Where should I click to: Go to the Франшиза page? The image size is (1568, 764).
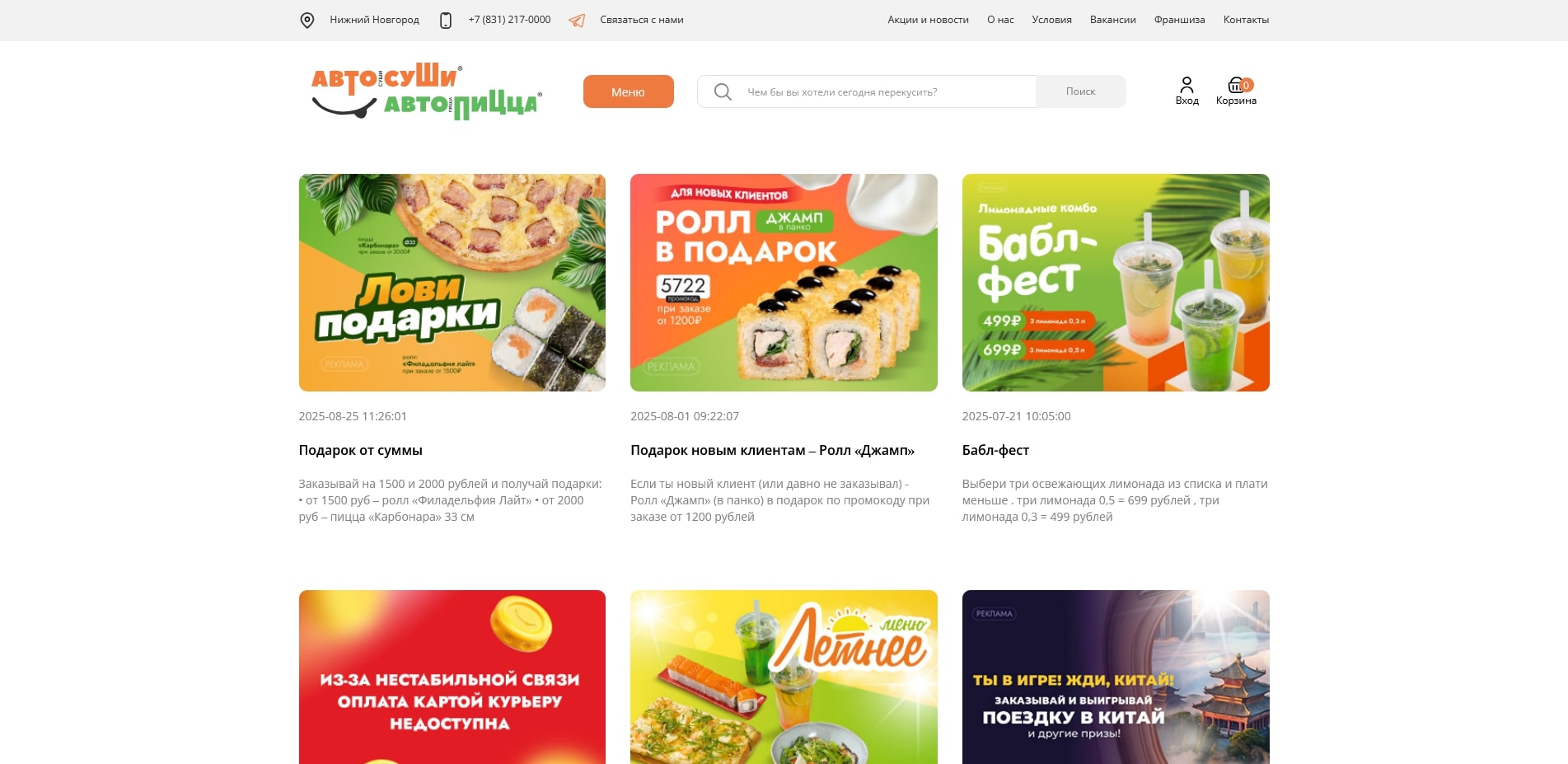click(1179, 20)
